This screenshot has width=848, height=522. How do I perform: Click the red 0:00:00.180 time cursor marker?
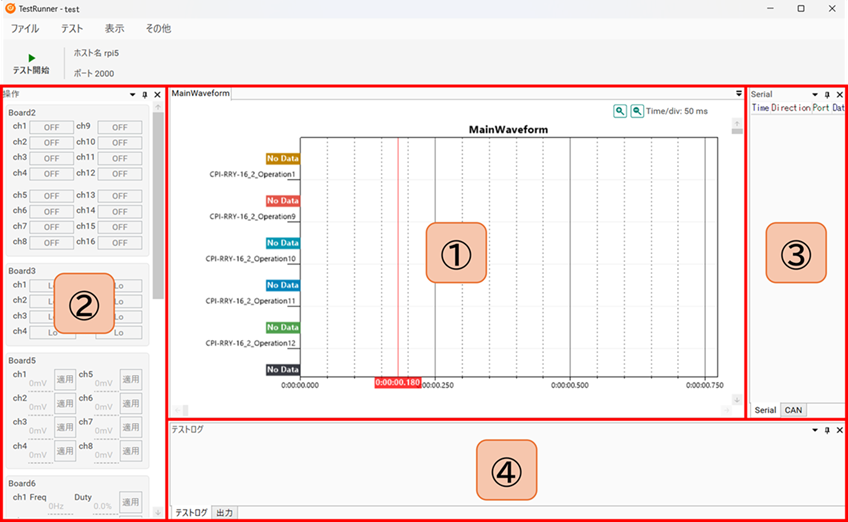(x=397, y=383)
